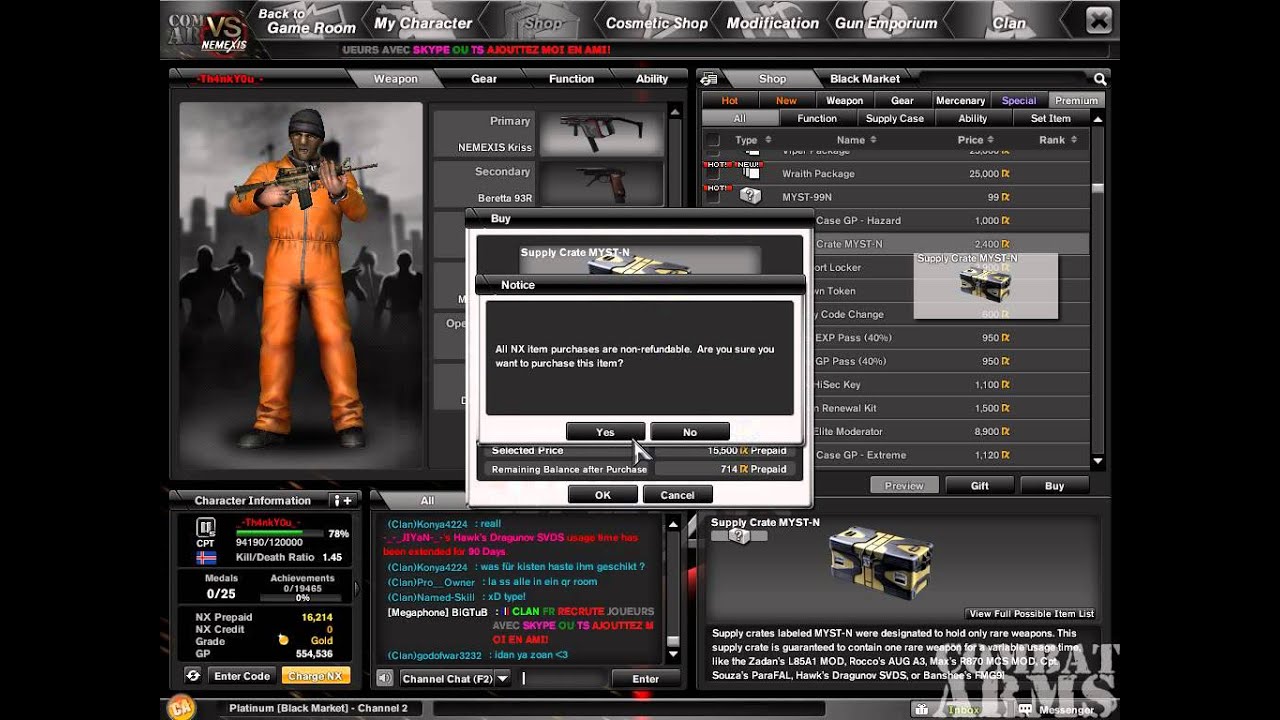Click the chat Enter button

645,678
